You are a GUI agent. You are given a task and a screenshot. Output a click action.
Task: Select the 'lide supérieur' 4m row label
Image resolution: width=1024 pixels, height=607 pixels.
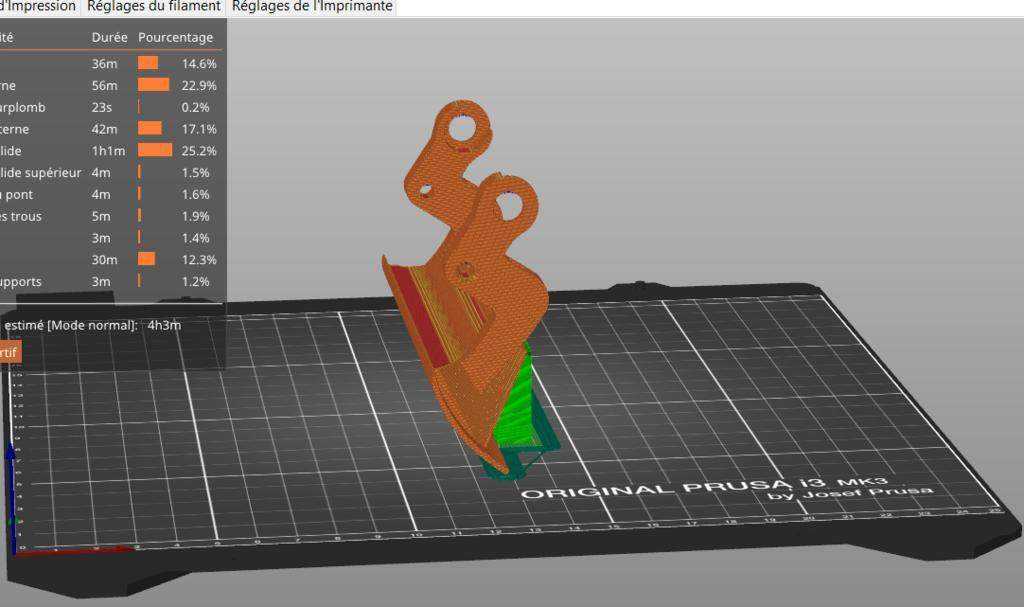coord(40,172)
